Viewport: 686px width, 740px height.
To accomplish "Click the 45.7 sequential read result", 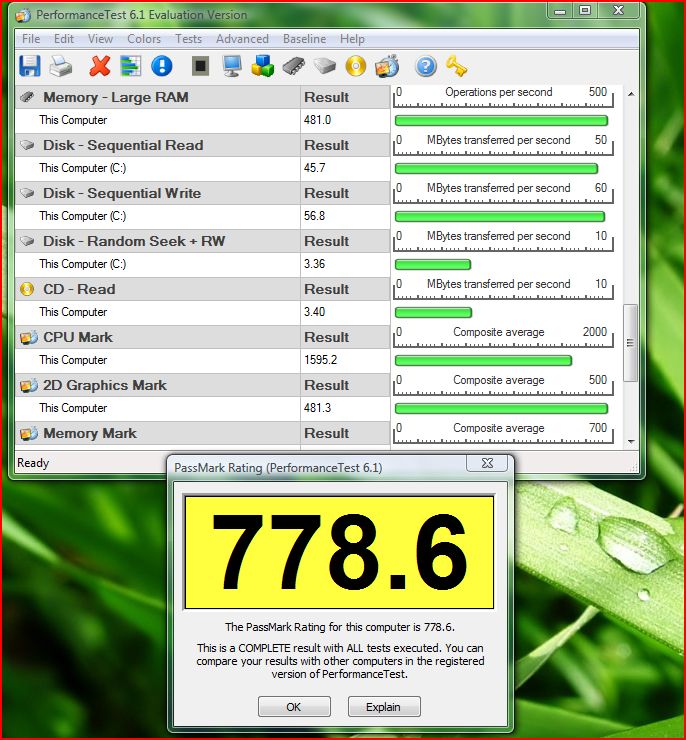I will pyautogui.click(x=315, y=168).
